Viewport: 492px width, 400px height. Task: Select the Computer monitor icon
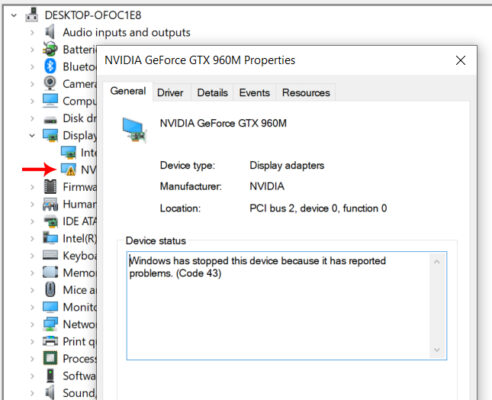(x=50, y=101)
